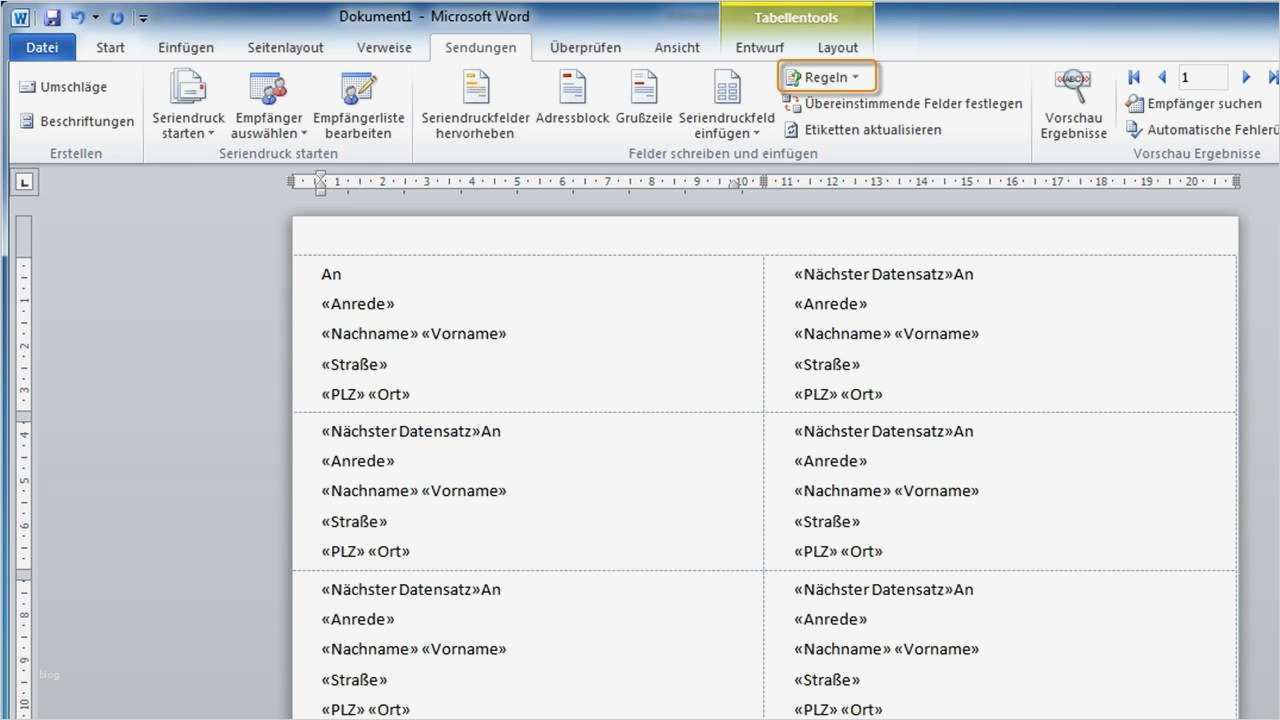Toggle Vorschau Ergebnisse preview
This screenshot has height=720, width=1280.
point(1072,100)
